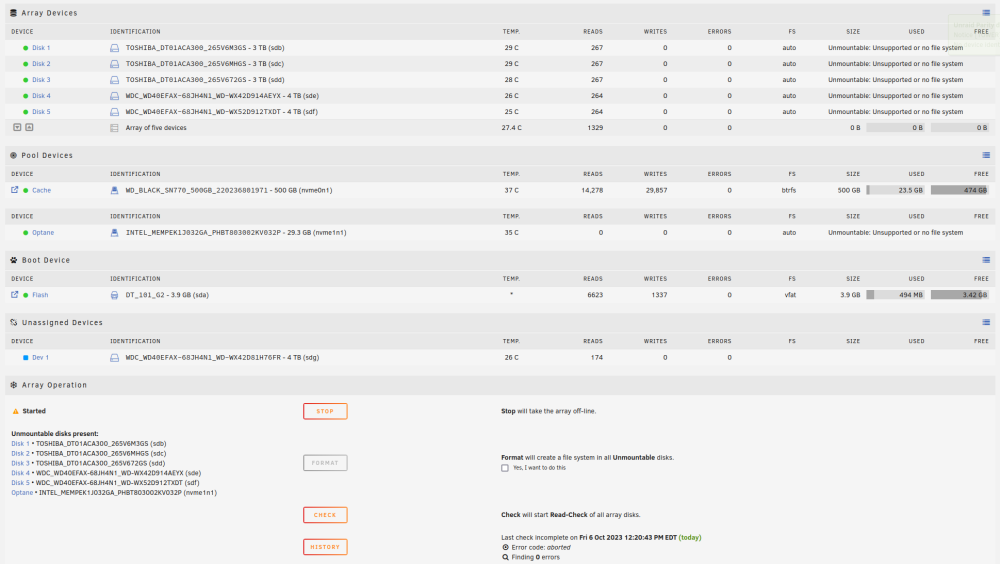Viewport: 1000px width, 564px height.
Task: Click the FORMAT button
Action: click(325, 463)
